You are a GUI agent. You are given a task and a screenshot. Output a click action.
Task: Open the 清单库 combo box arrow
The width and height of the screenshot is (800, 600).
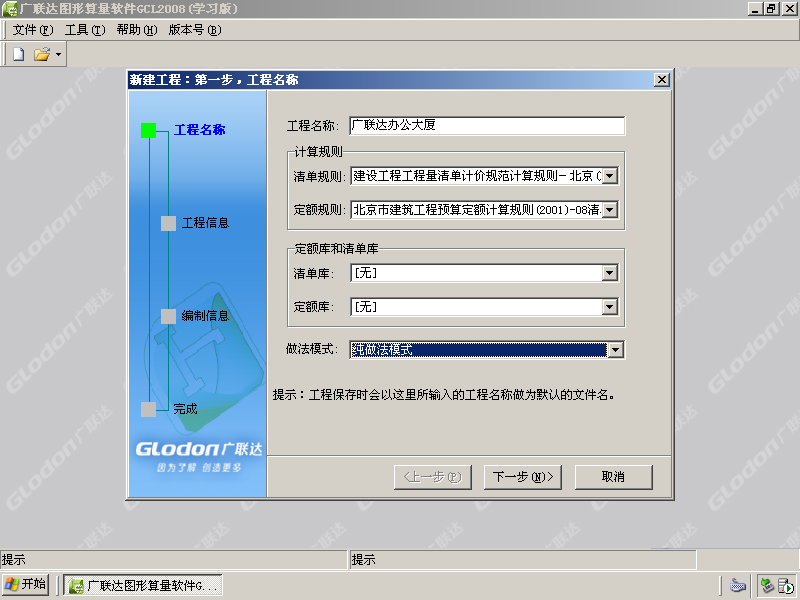[610, 273]
